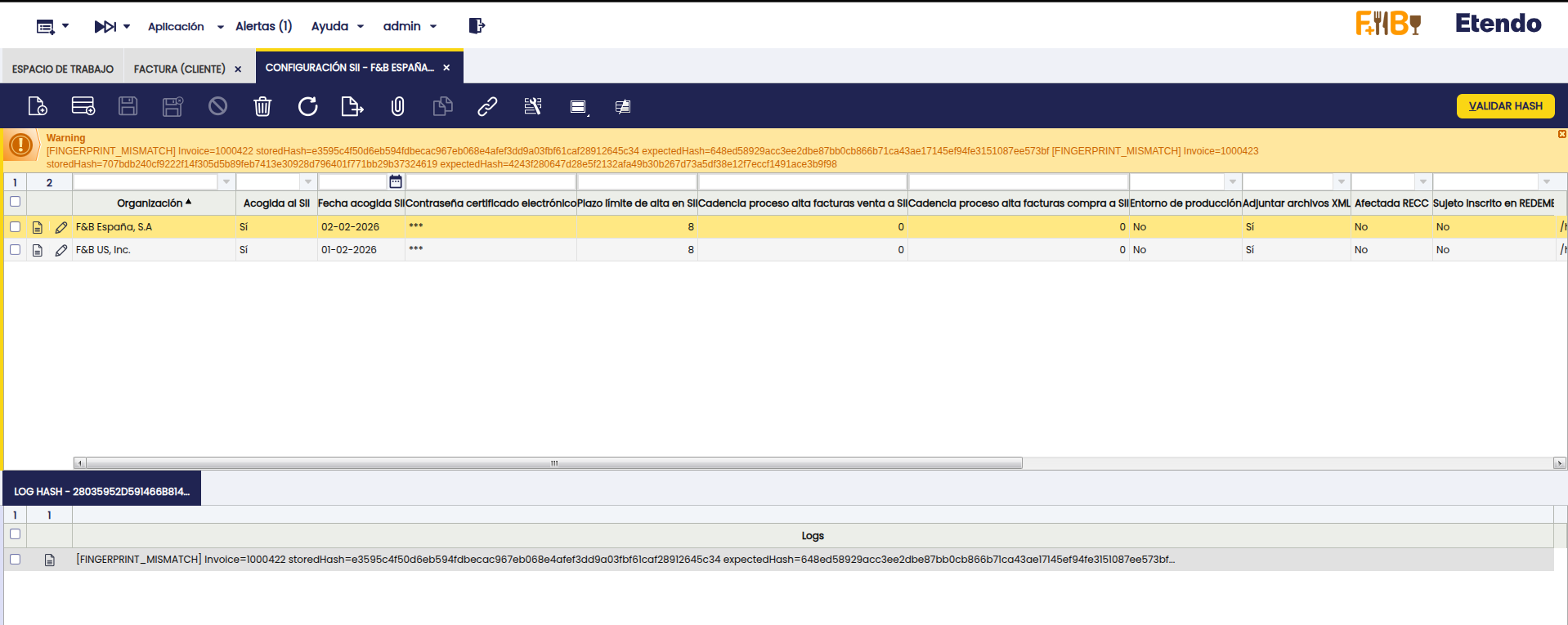1568x625 pixels.
Task: Check the F&B España, S.A row checkbox
Action: tap(15, 227)
